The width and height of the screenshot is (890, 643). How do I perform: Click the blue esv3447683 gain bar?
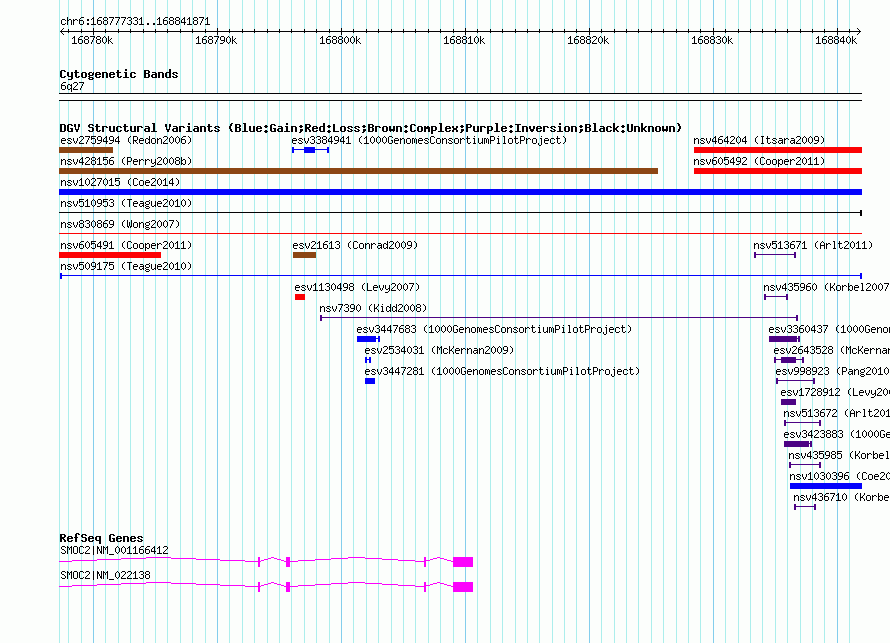(x=368, y=339)
